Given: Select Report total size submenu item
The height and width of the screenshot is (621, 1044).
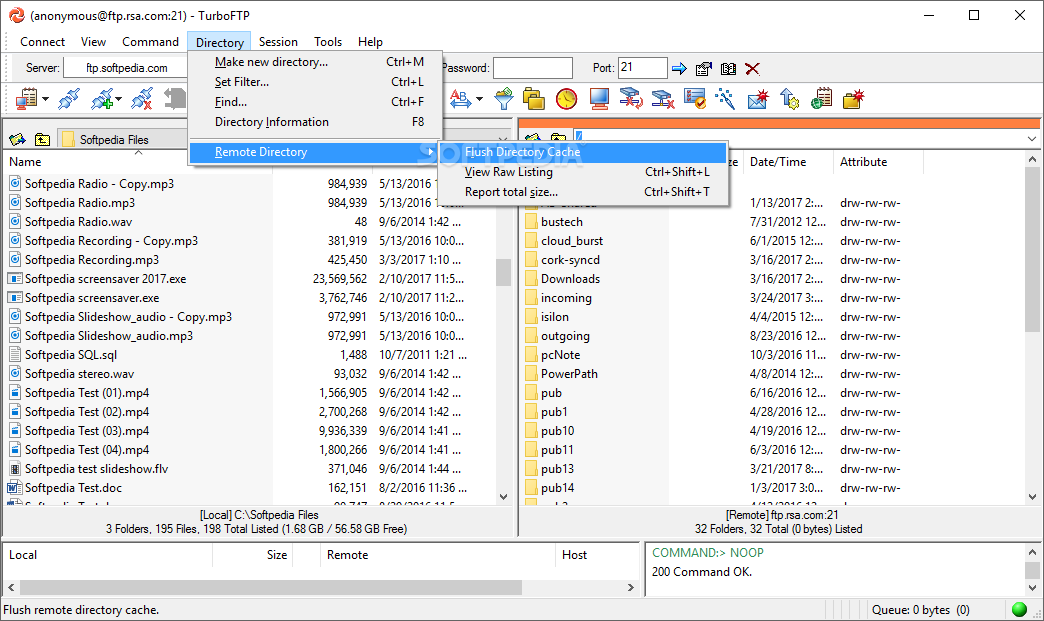Looking at the screenshot, I should (x=583, y=192).
